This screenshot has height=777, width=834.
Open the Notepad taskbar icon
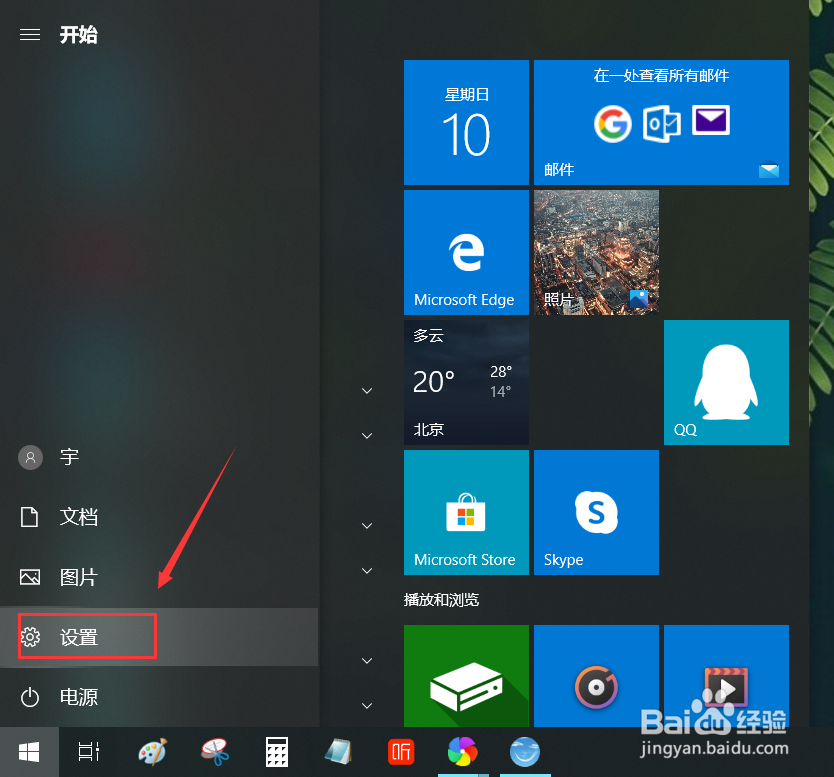[338, 752]
